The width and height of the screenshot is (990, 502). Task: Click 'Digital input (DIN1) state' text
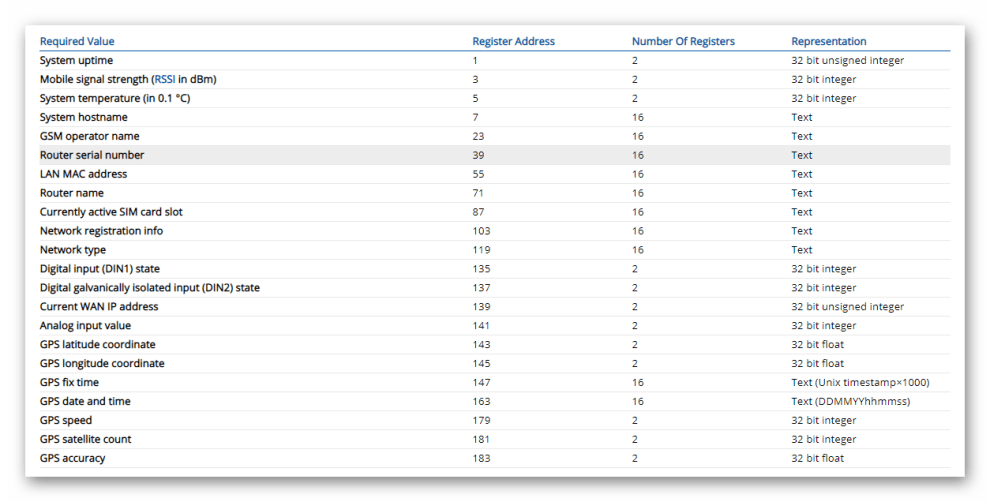(100, 269)
